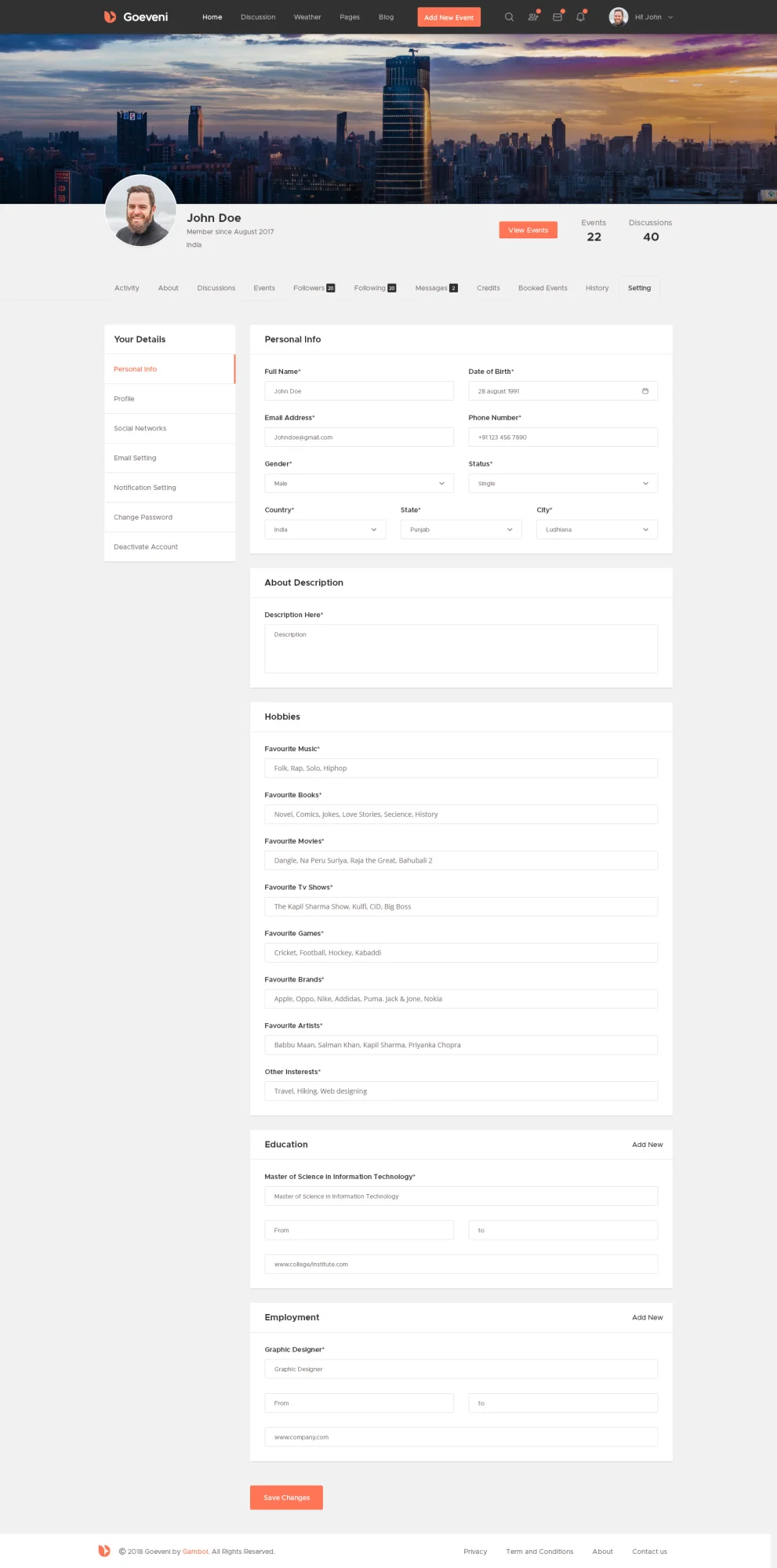The width and height of the screenshot is (777, 1568).
Task: Open the Followers tab
Action: 313,289
